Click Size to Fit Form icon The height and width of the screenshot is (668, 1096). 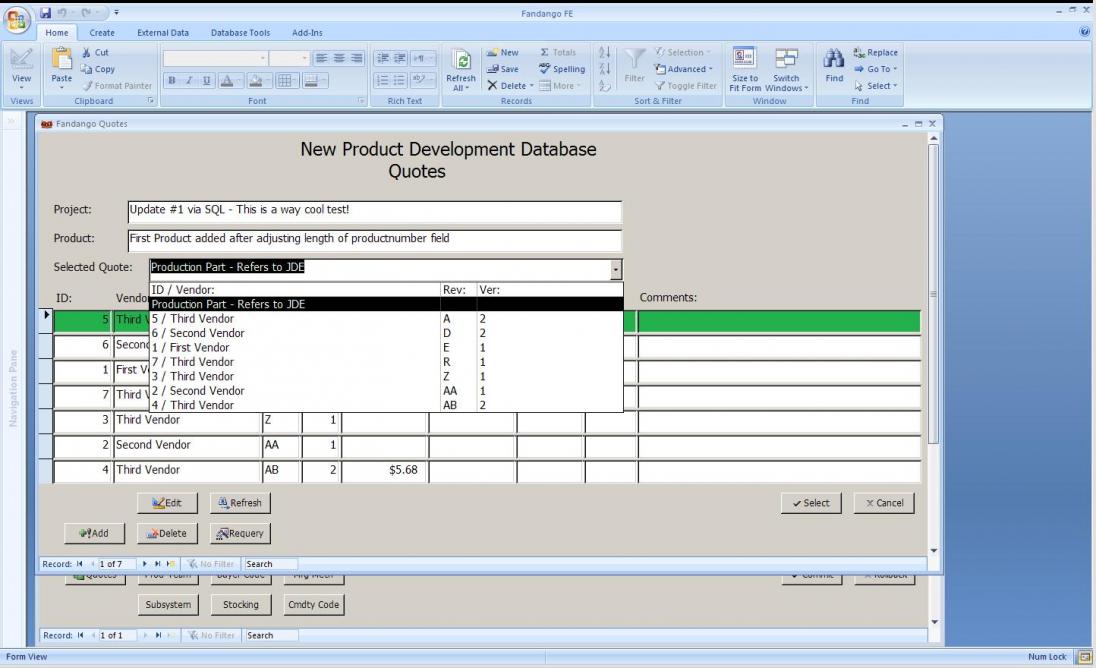click(x=744, y=59)
